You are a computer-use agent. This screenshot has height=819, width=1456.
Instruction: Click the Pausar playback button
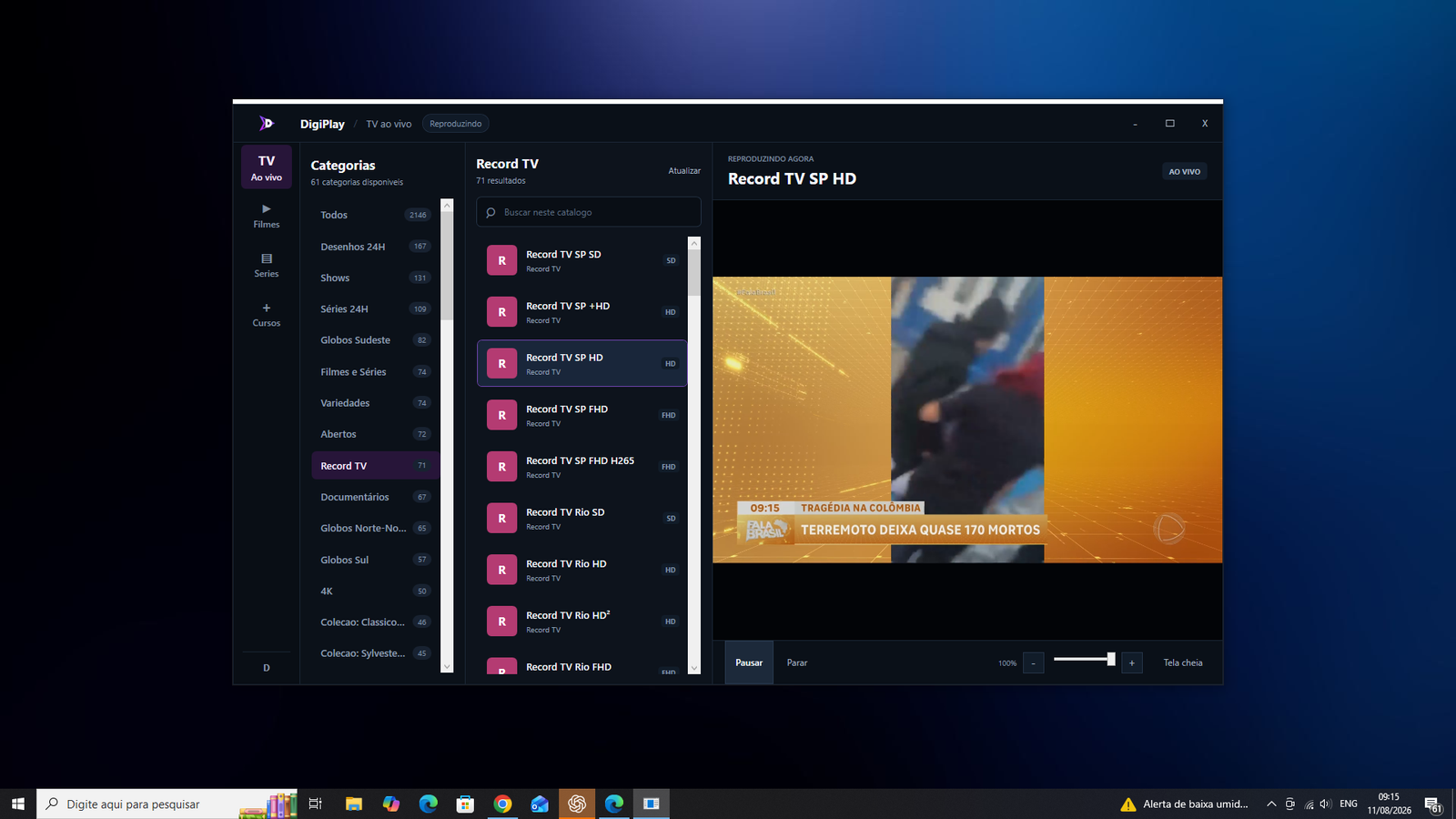[x=749, y=662]
